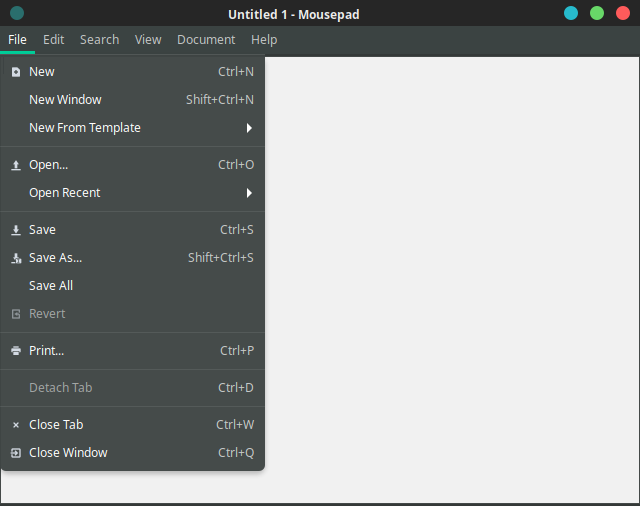
Task: Click the x icon beside Close Tab
Action: tap(16, 425)
